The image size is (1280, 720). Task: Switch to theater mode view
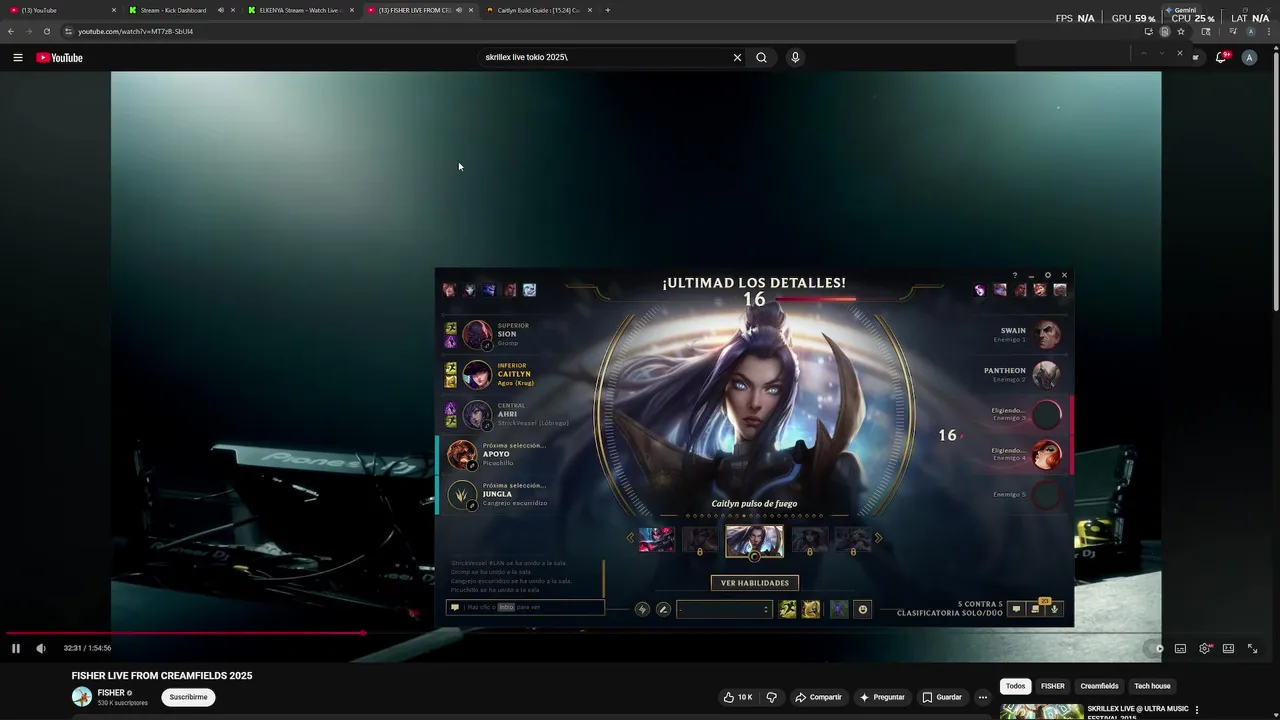pyautogui.click(x=1228, y=648)
